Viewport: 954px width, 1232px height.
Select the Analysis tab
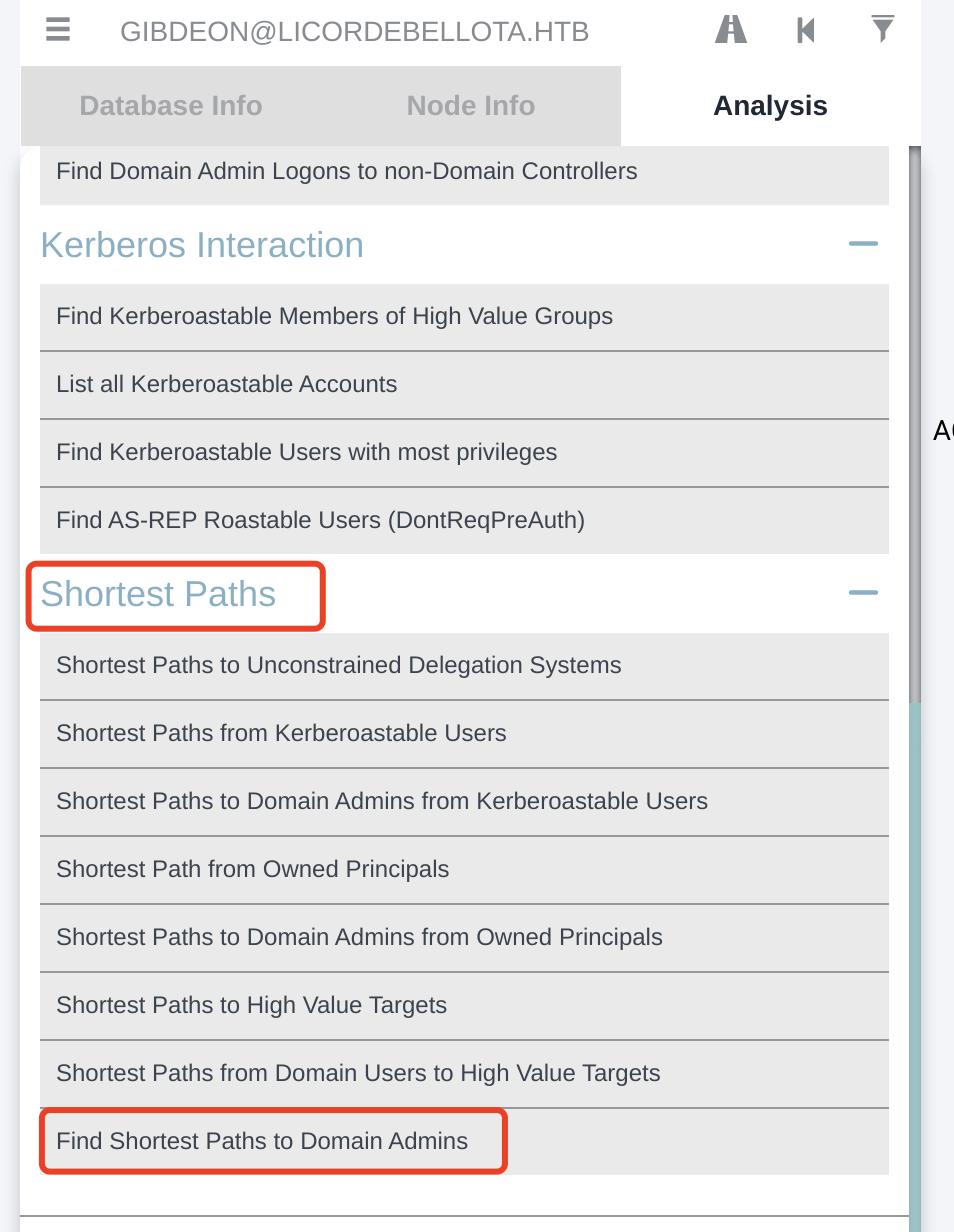pyautogui.click(x=770, y=106)
